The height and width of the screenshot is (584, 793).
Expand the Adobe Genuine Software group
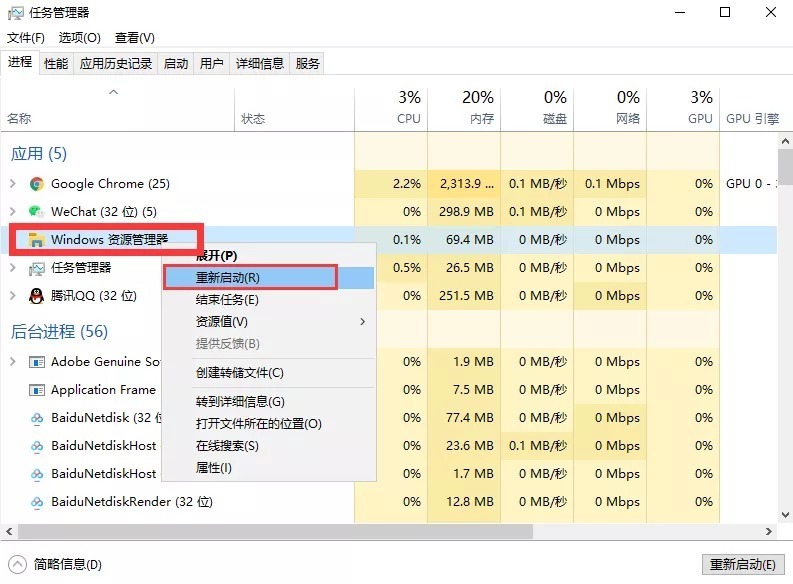coord(13,362)
